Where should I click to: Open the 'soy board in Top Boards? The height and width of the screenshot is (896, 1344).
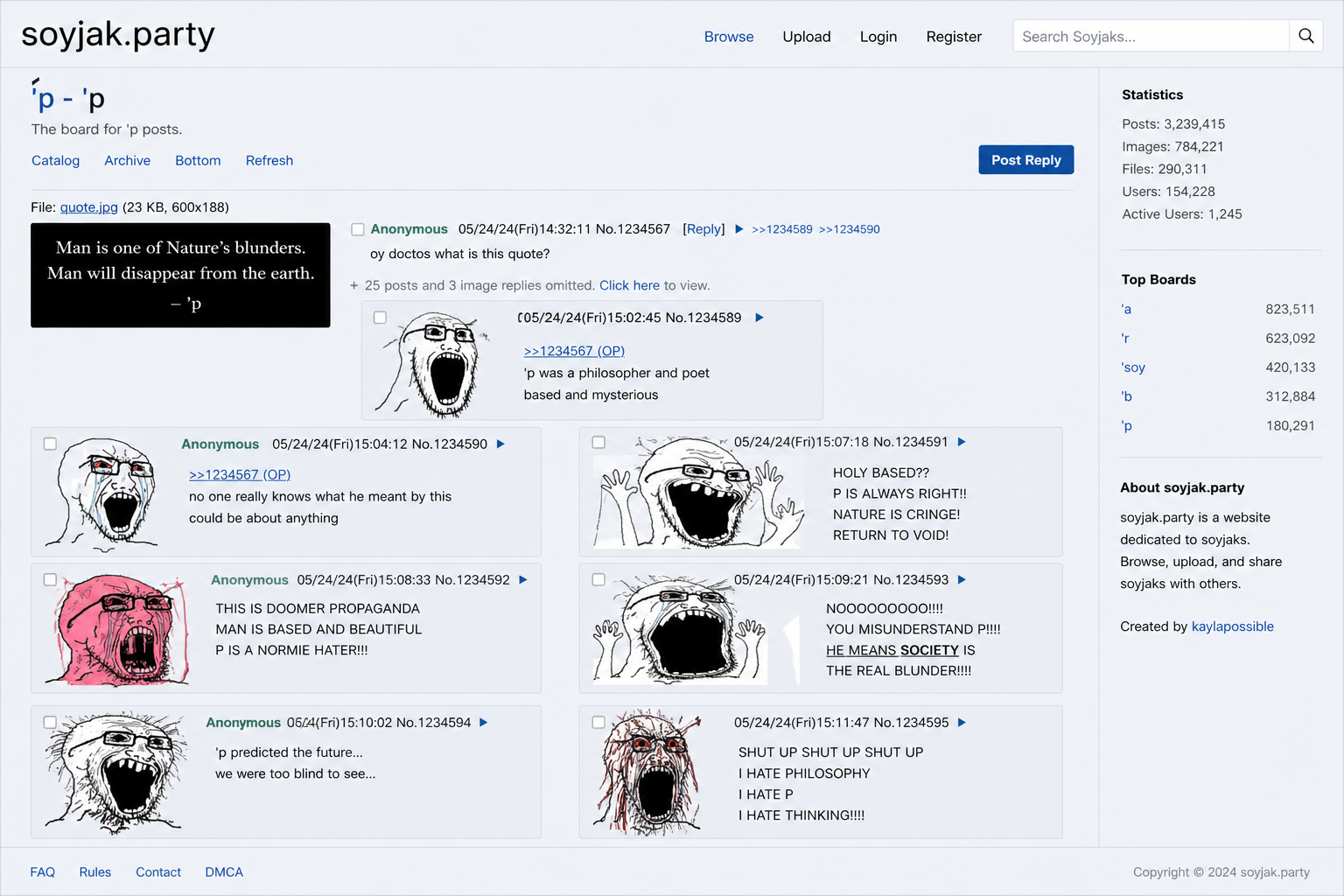pos(1133,367)
